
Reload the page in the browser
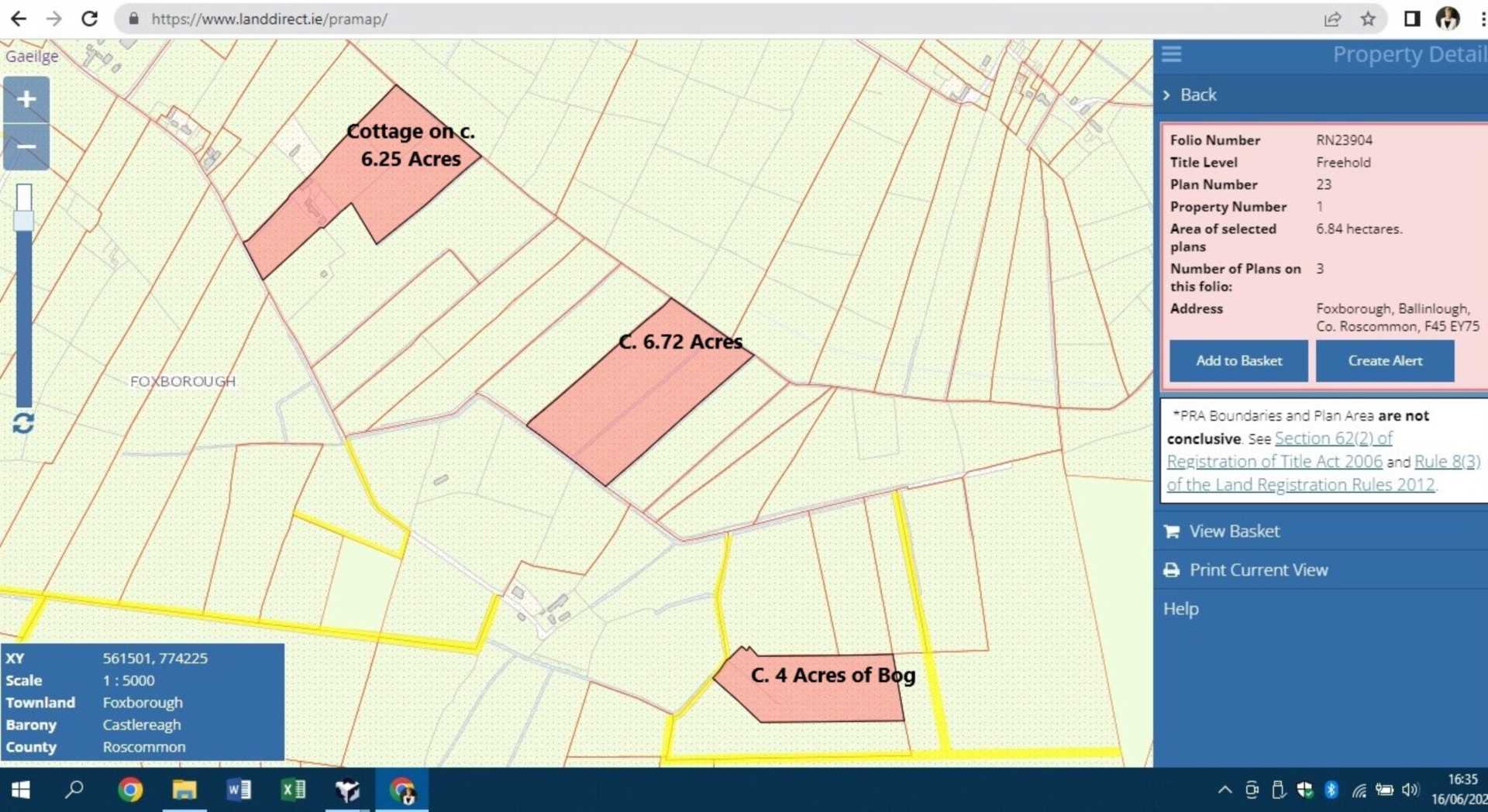click(x=89, y=19)
